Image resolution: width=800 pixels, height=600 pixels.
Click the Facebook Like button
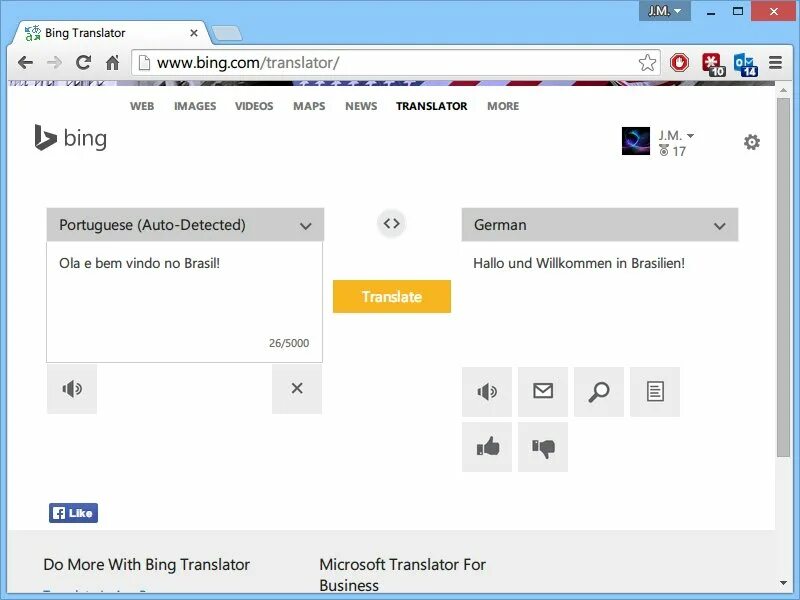click(73, 513)
